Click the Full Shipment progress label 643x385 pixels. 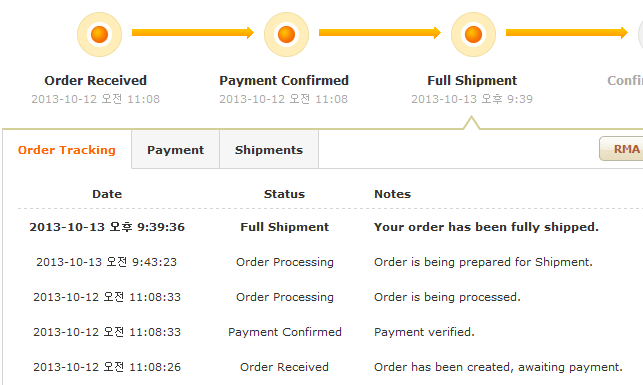(x=472, y=80)
